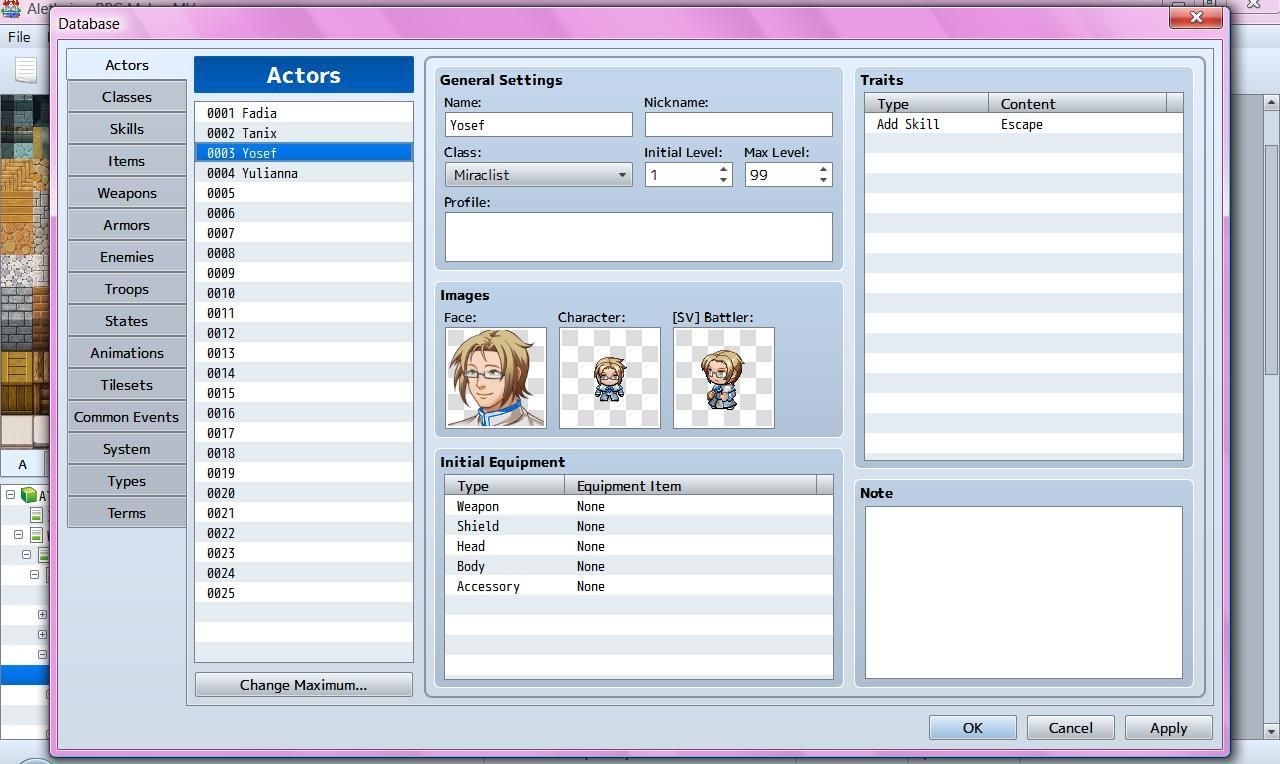
Task: Open the Class dropdown showing Miraclist
Action: [538, 175]
